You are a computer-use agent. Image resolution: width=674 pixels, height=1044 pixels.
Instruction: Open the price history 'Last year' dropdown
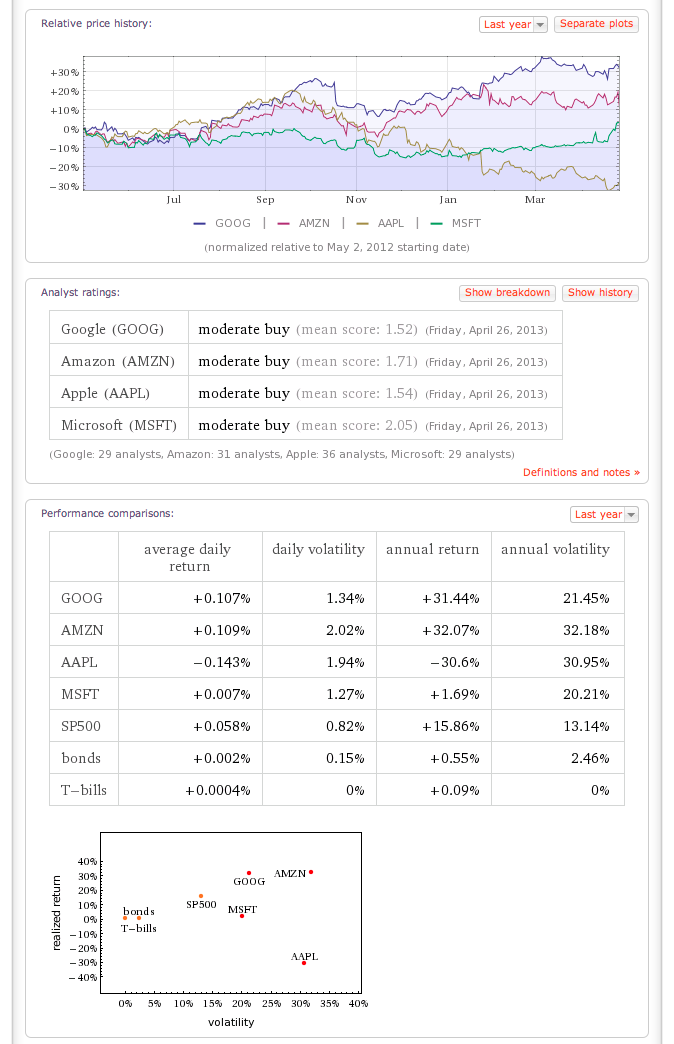[x=514, y=24]
